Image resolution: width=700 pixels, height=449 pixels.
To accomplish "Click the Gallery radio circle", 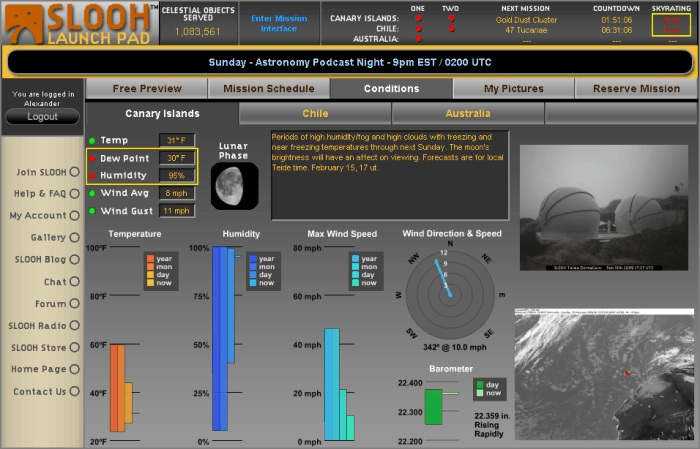I will (75, 237).
